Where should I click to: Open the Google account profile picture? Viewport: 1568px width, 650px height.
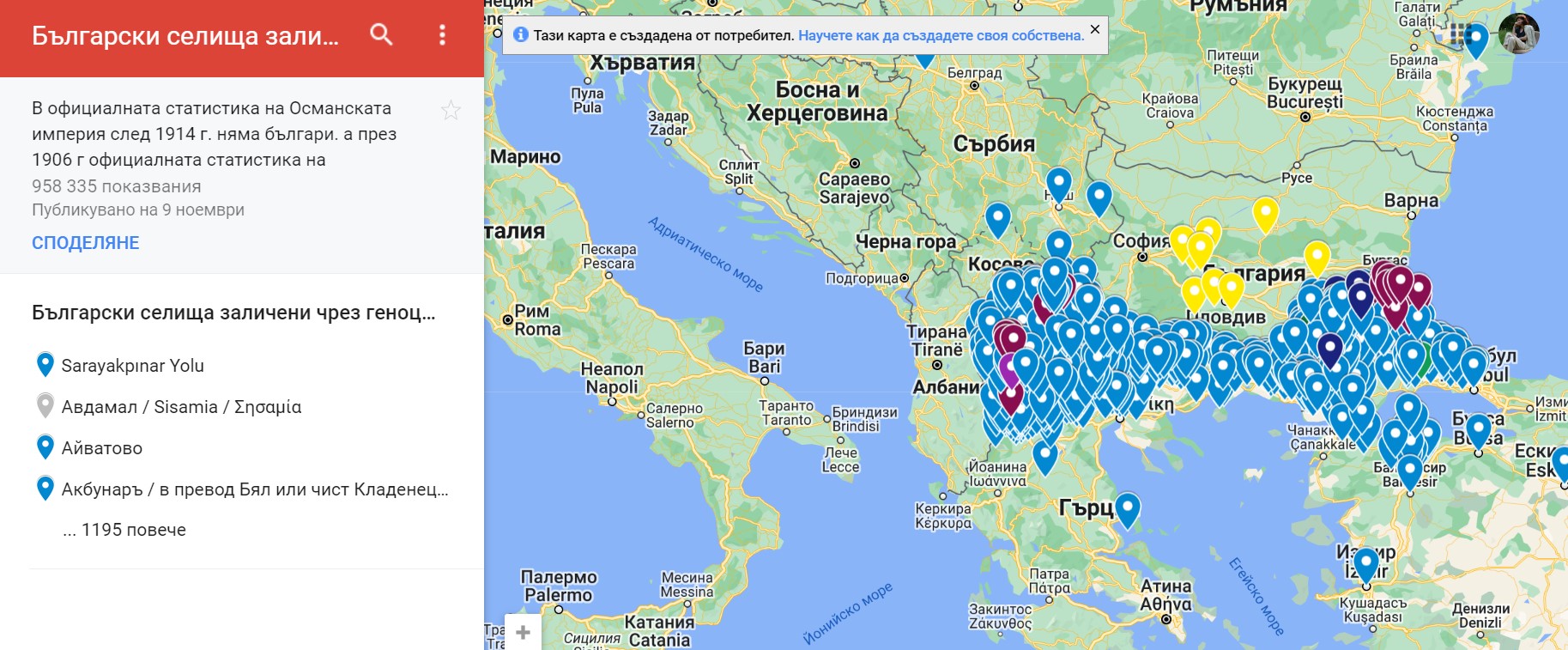[x=1518, y=34]
